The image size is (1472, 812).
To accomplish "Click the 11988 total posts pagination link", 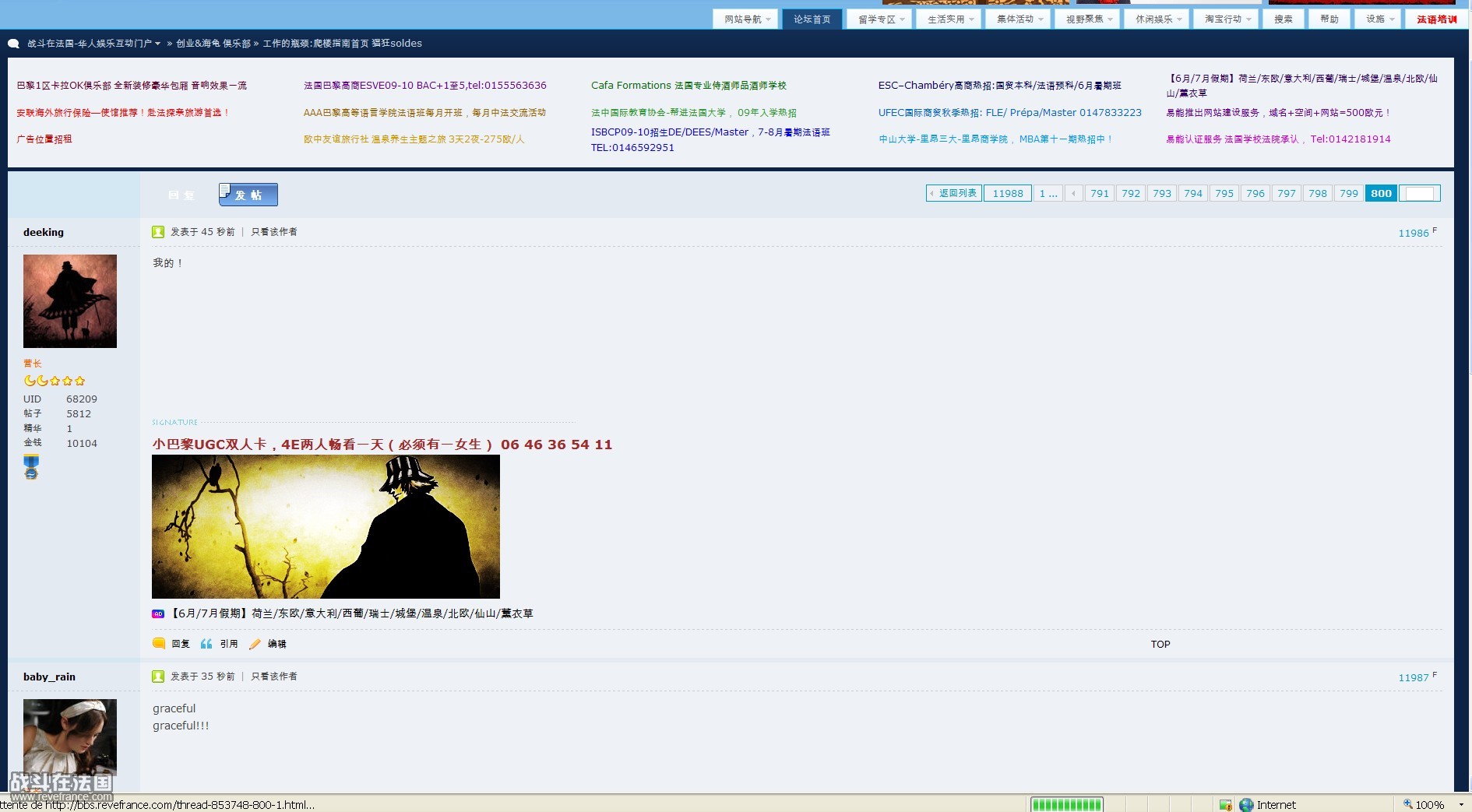I will pyautogui.click(x=1008, y=193).
